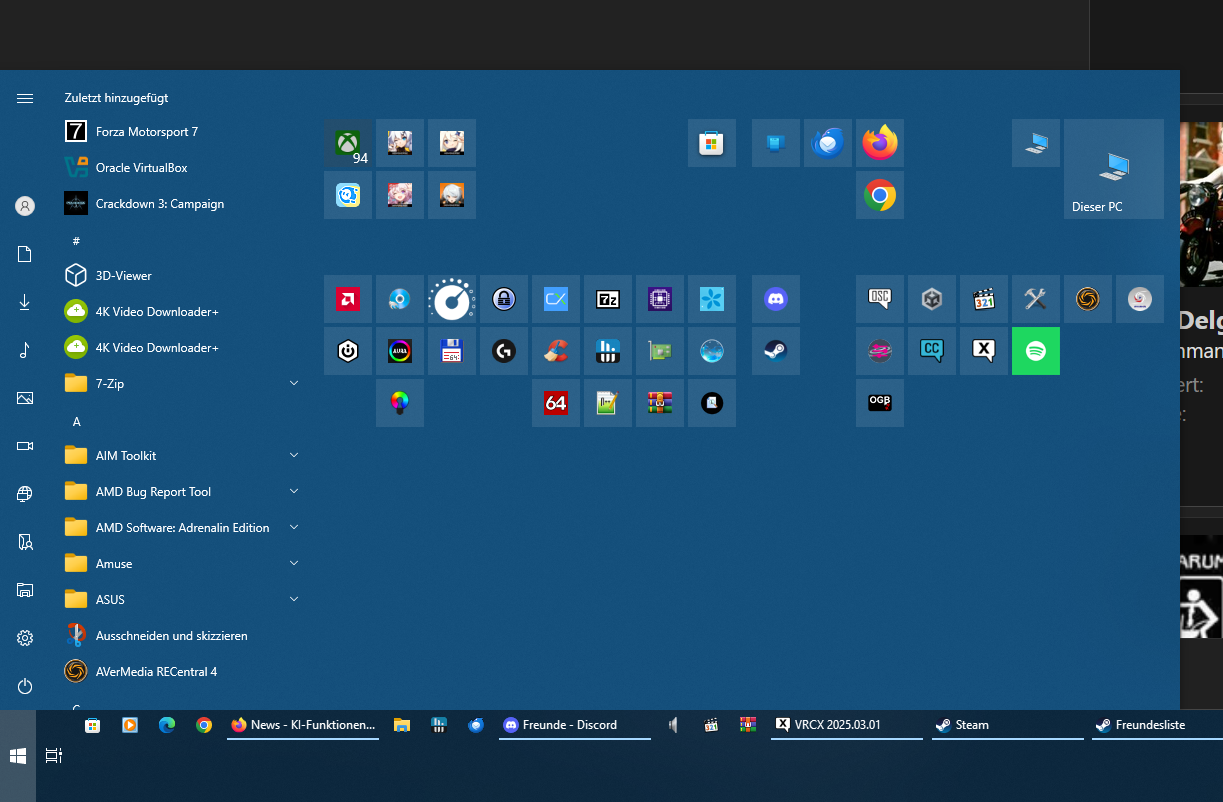Launch the Microsoft Store tile
The height and width of the screenshot is (802, 1223).
(x=712, y=143)
